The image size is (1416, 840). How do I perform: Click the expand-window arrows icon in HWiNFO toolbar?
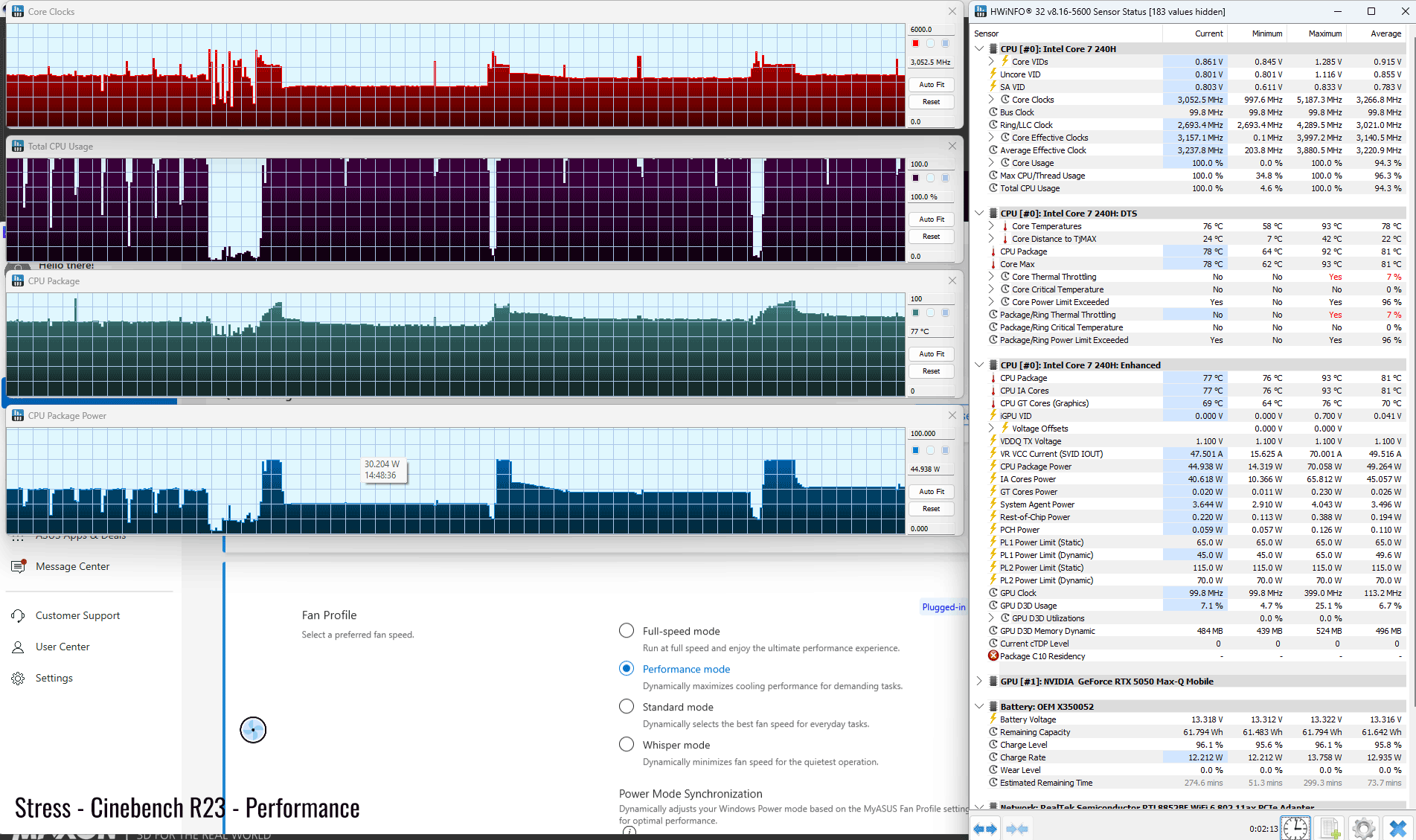[x=986, y=828]
